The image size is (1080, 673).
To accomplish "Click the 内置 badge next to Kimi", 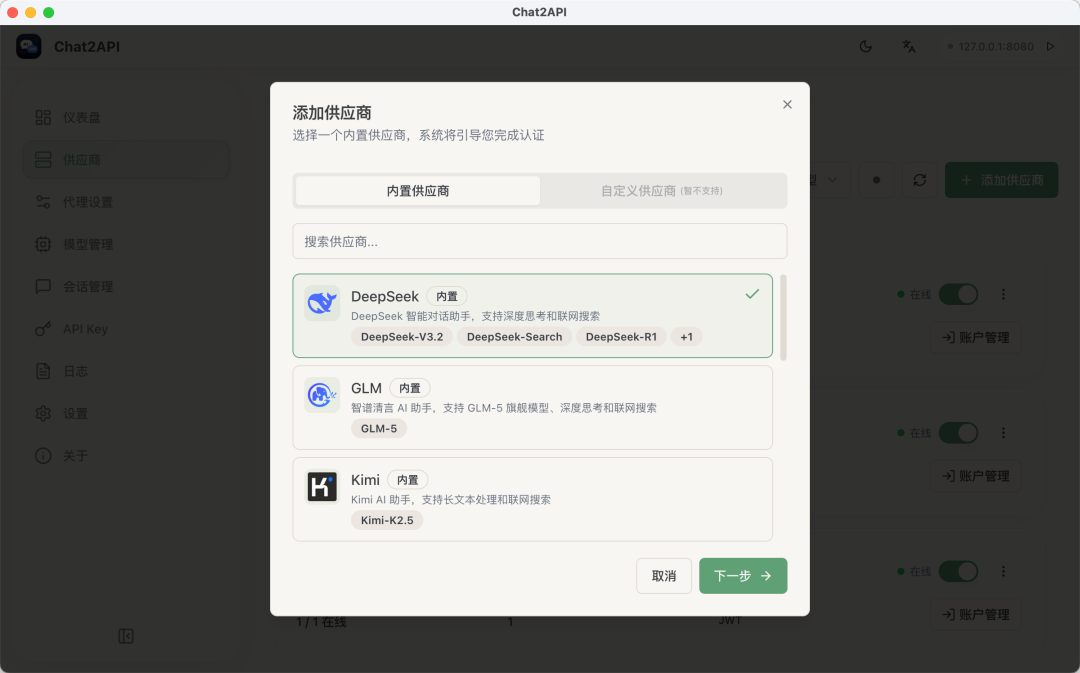I will 408,479.
